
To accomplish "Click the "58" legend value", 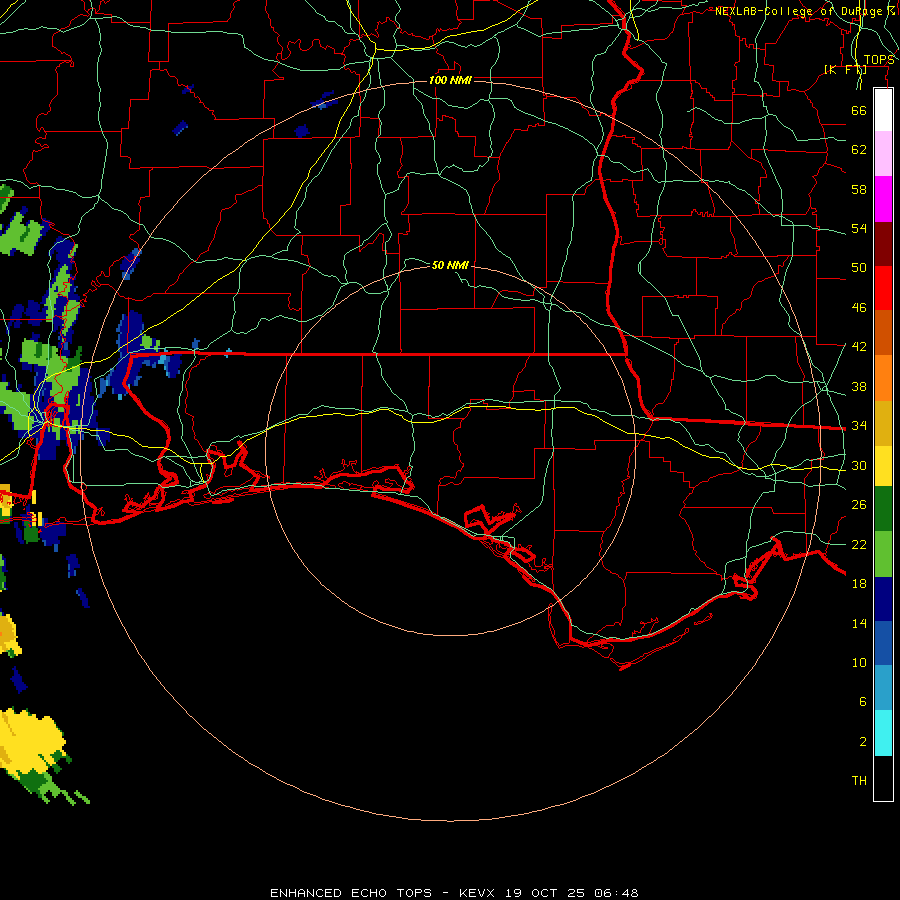I will tap(859, 189).
